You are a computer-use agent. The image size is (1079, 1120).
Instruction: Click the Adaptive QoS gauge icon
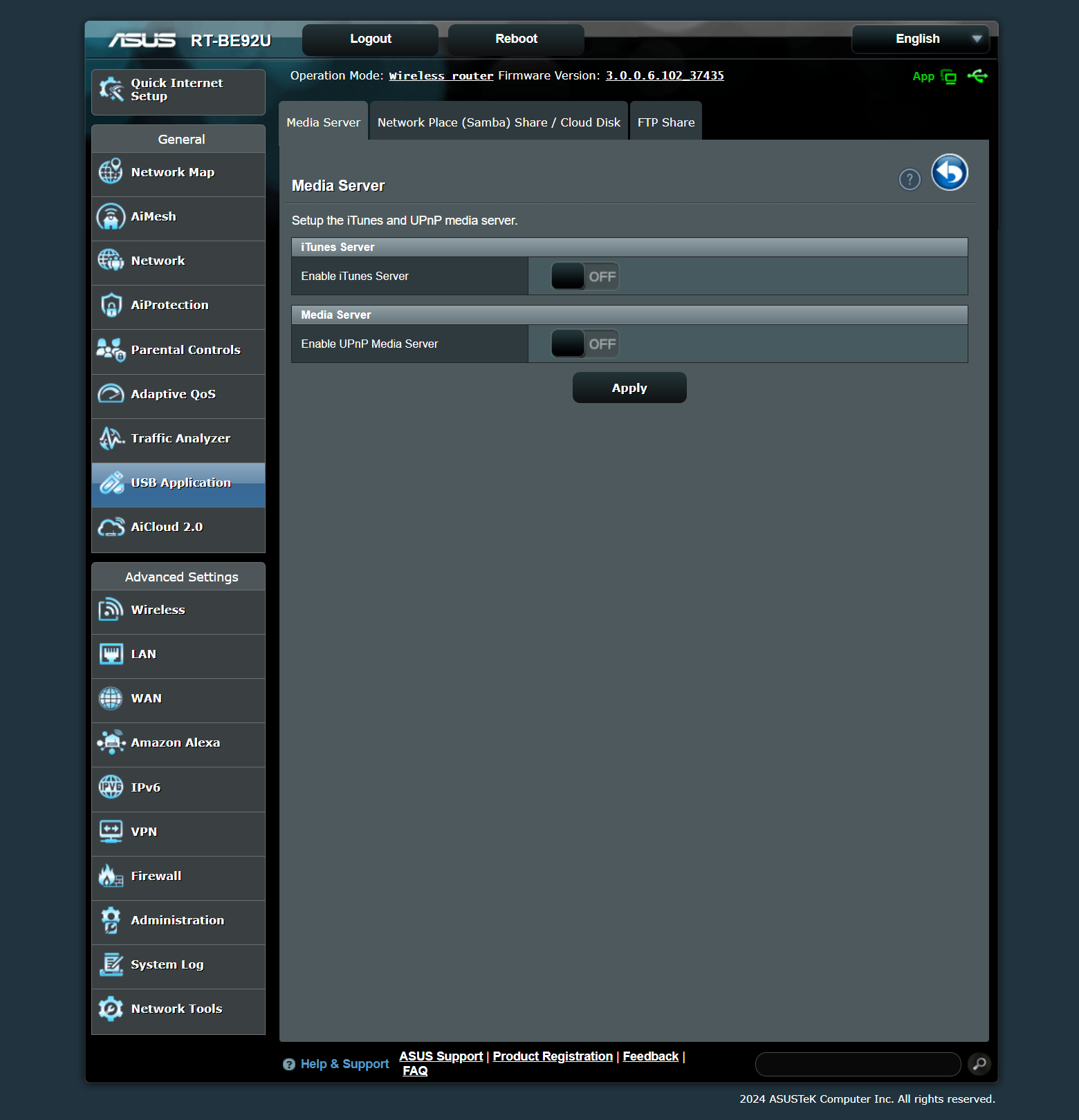[x=111, y=394]
